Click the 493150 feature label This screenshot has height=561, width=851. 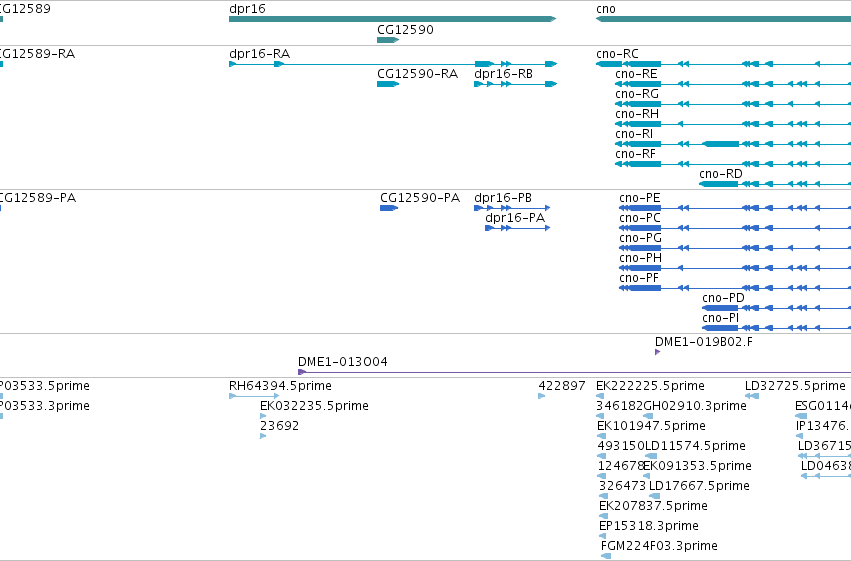coord(621,446)
